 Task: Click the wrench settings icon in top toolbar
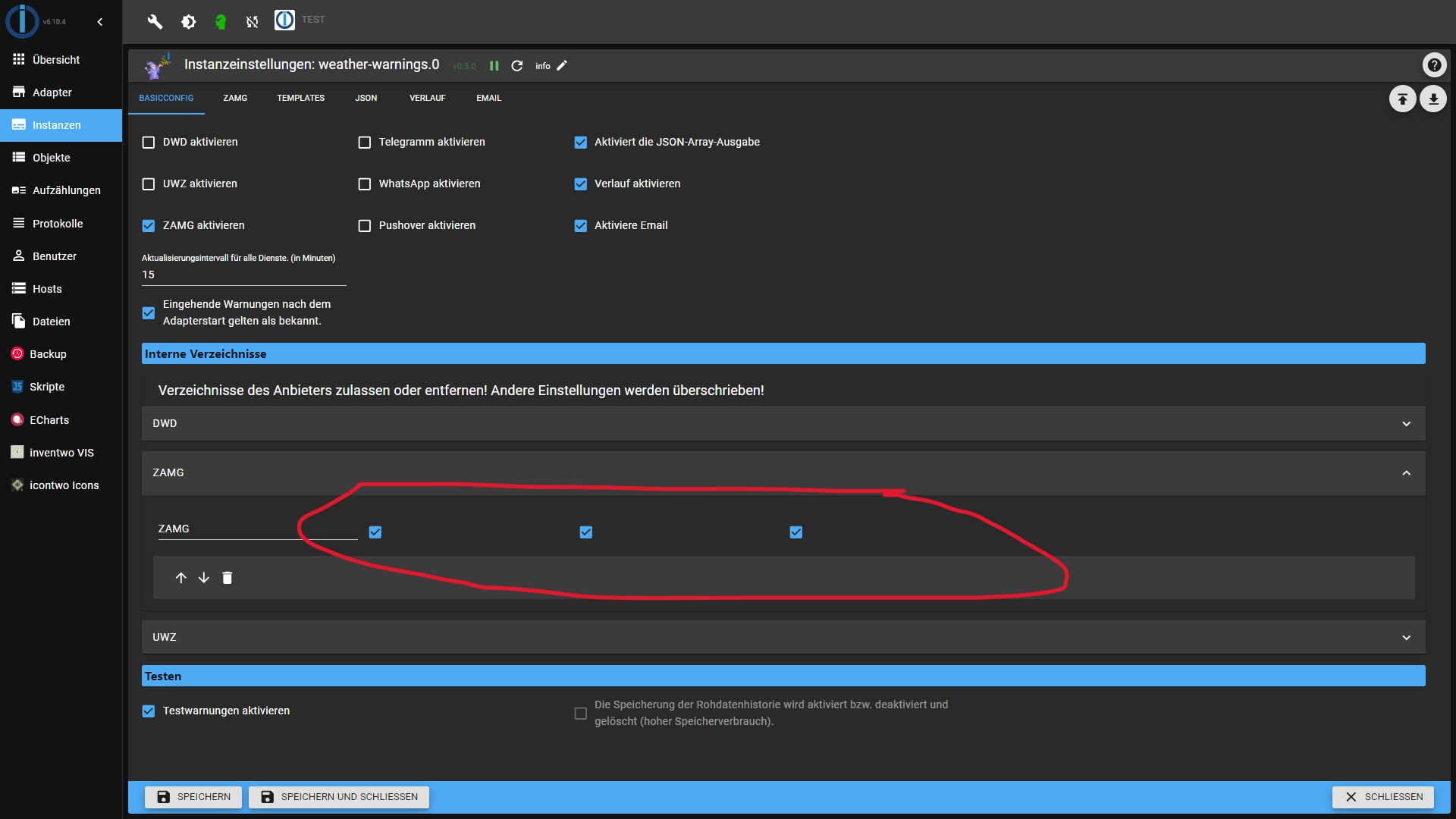(x=155, y=21)
